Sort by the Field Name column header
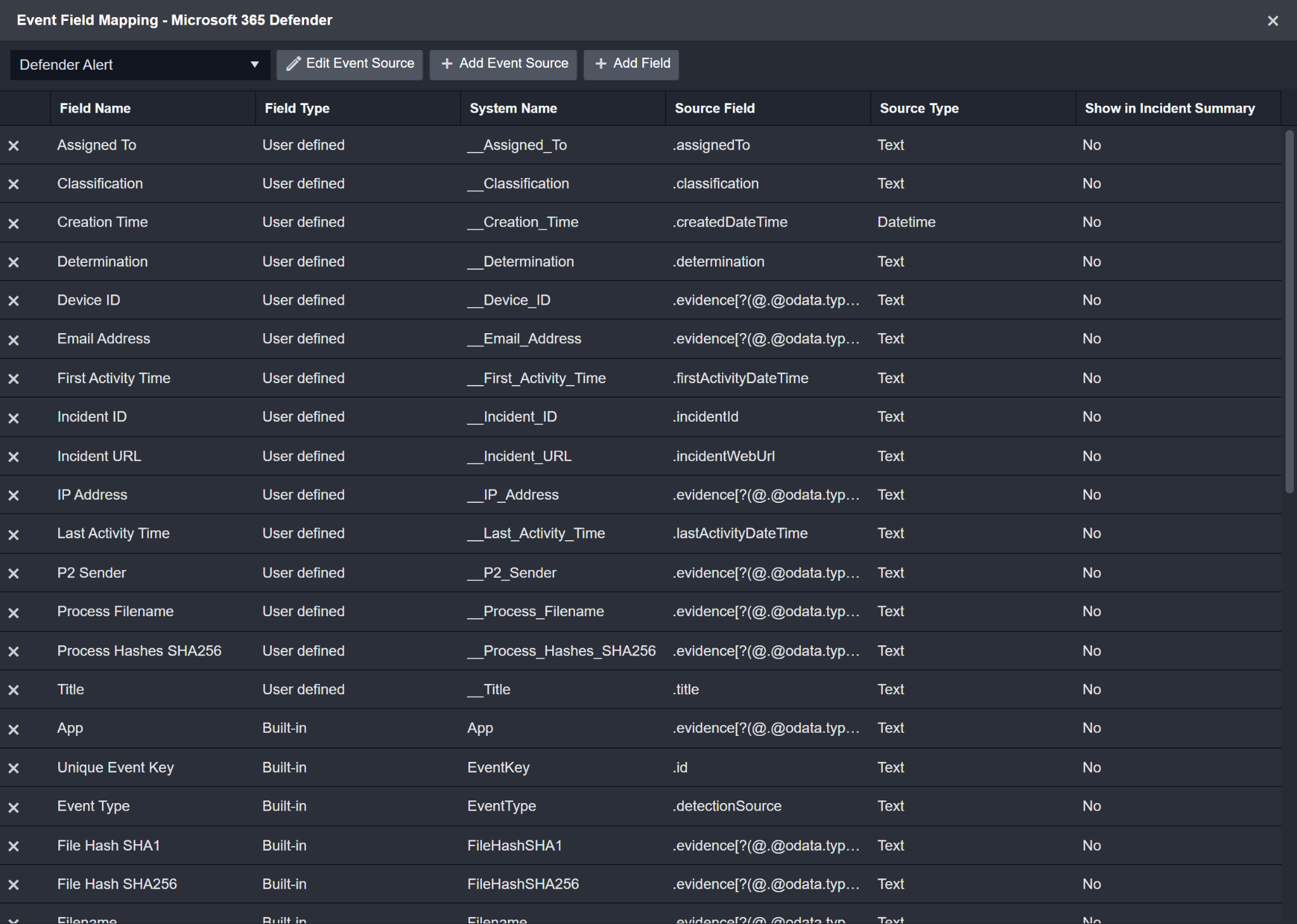This screenshot has width=1297, height=924. coord(95,108)
